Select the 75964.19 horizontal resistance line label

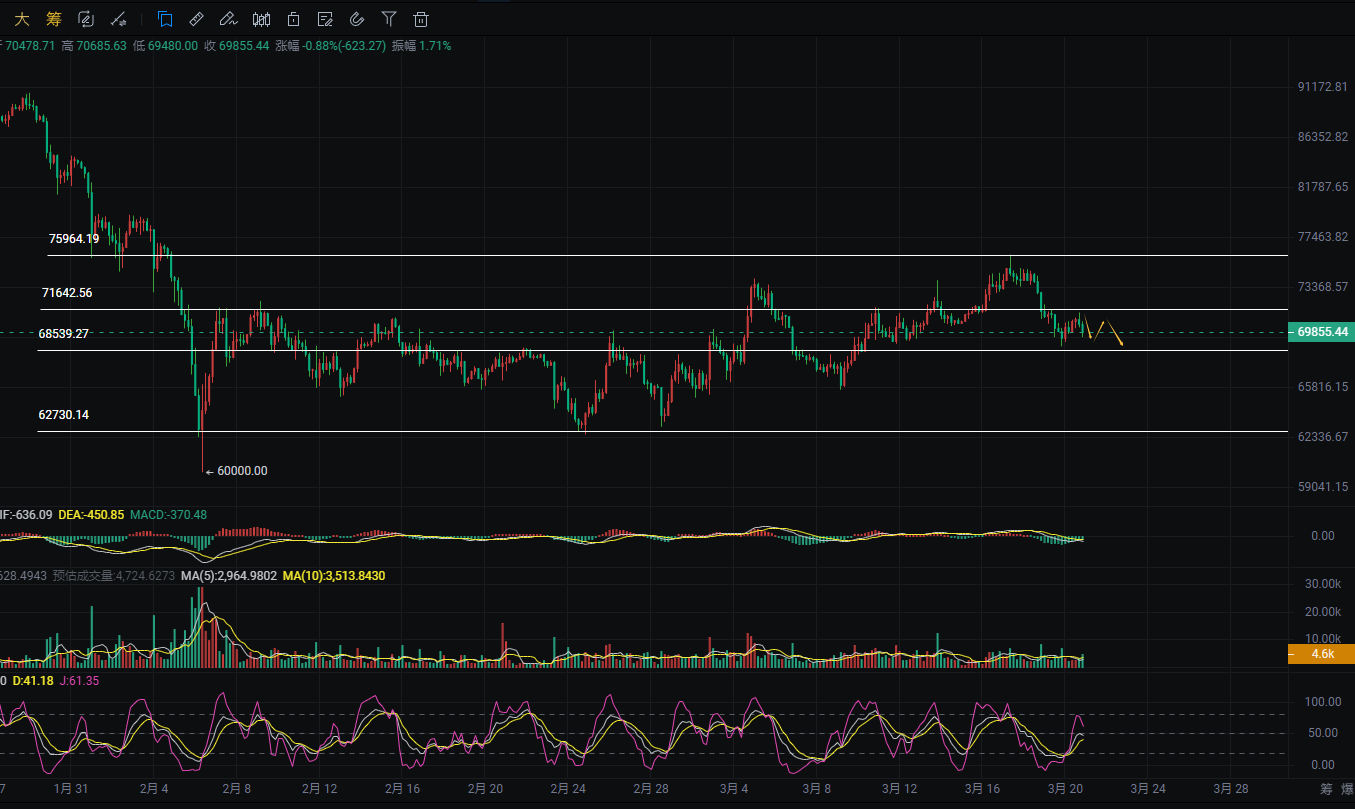click(x=74, y=239)
